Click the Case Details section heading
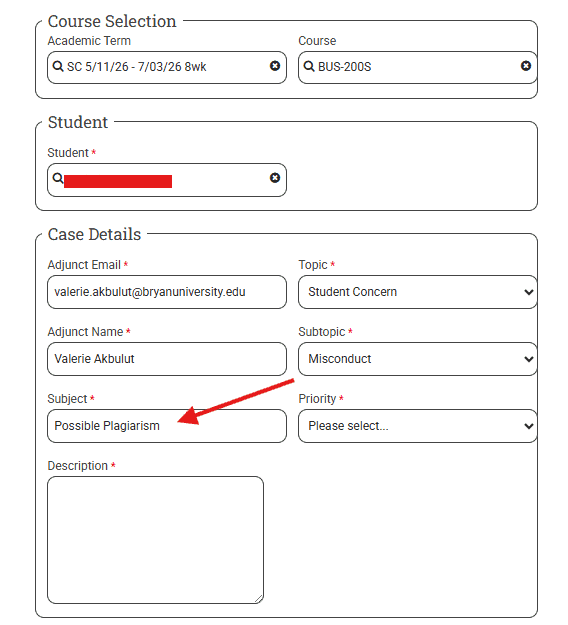Screen dimensions: 568x625 94,234
